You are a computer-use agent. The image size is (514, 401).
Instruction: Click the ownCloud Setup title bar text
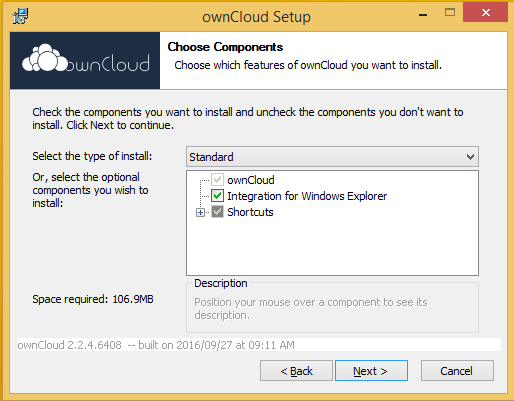(x=256, y=17)
